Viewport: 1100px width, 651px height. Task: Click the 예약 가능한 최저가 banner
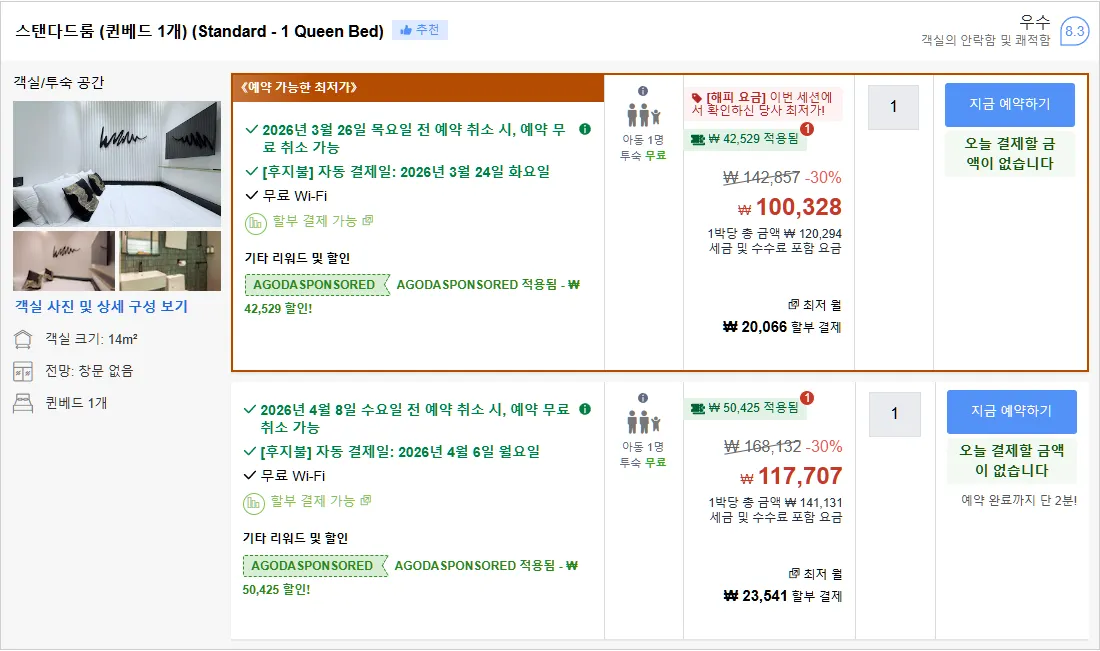[418, 88]
